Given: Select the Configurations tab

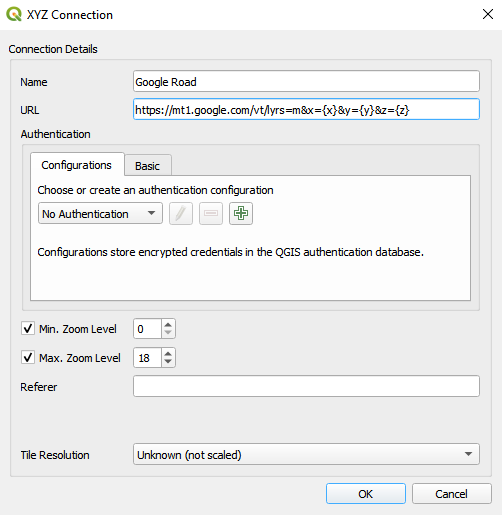Looking at the screenshot, I should click(77, 165).
